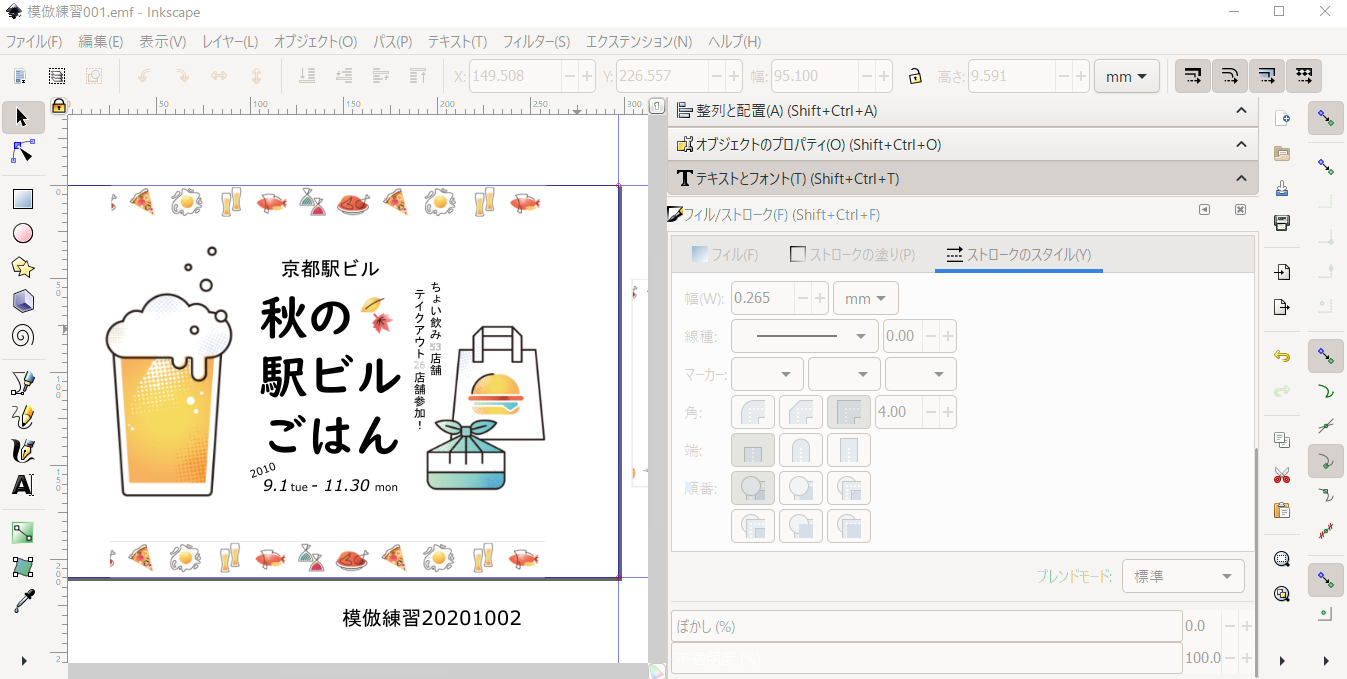Collapse the オブジェクトのプロパティ panel
The width and height of the screenshot is (1347, 679).
pos(1242,145)
